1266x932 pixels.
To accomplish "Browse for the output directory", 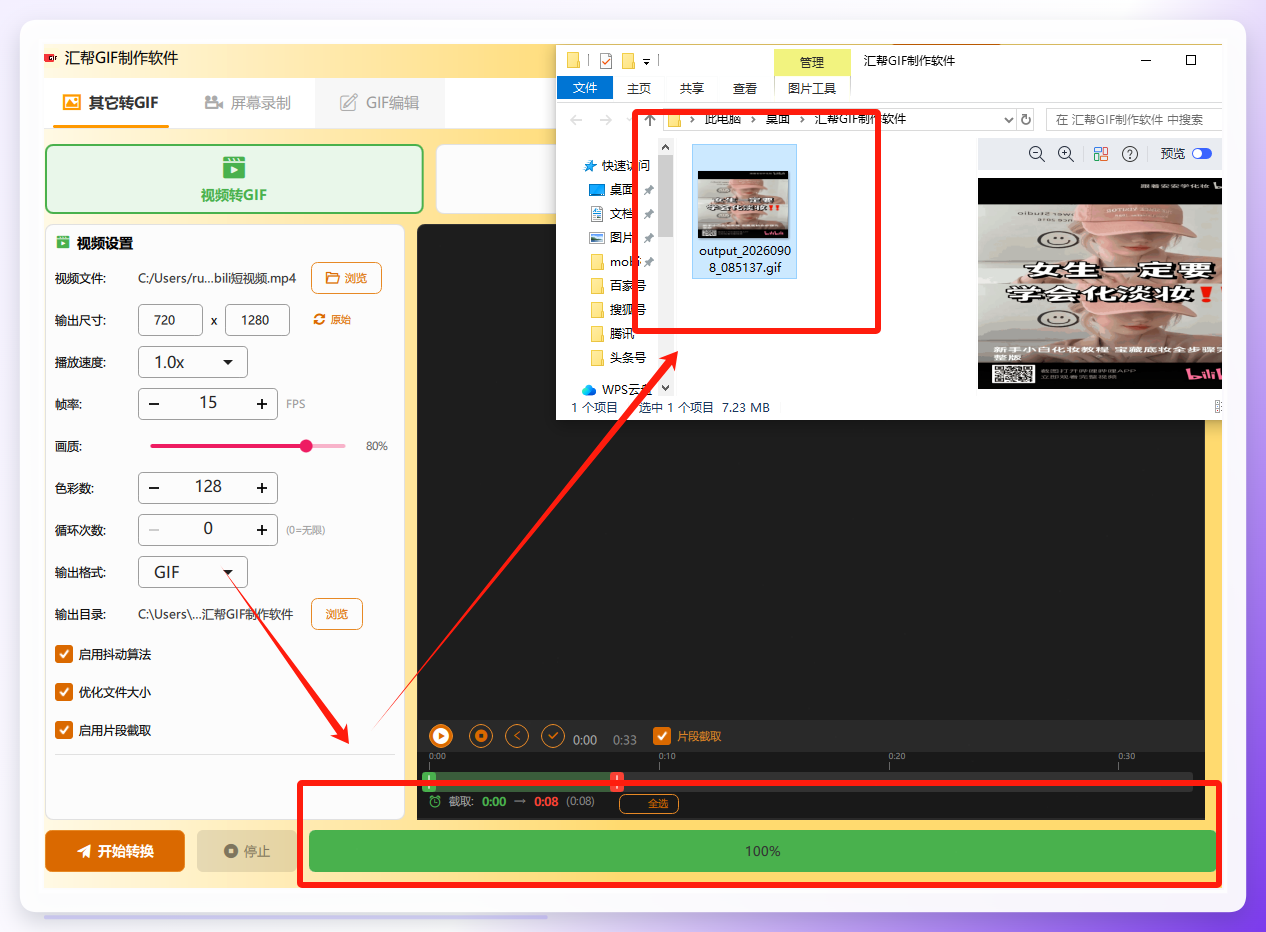I will coord(337,614).
